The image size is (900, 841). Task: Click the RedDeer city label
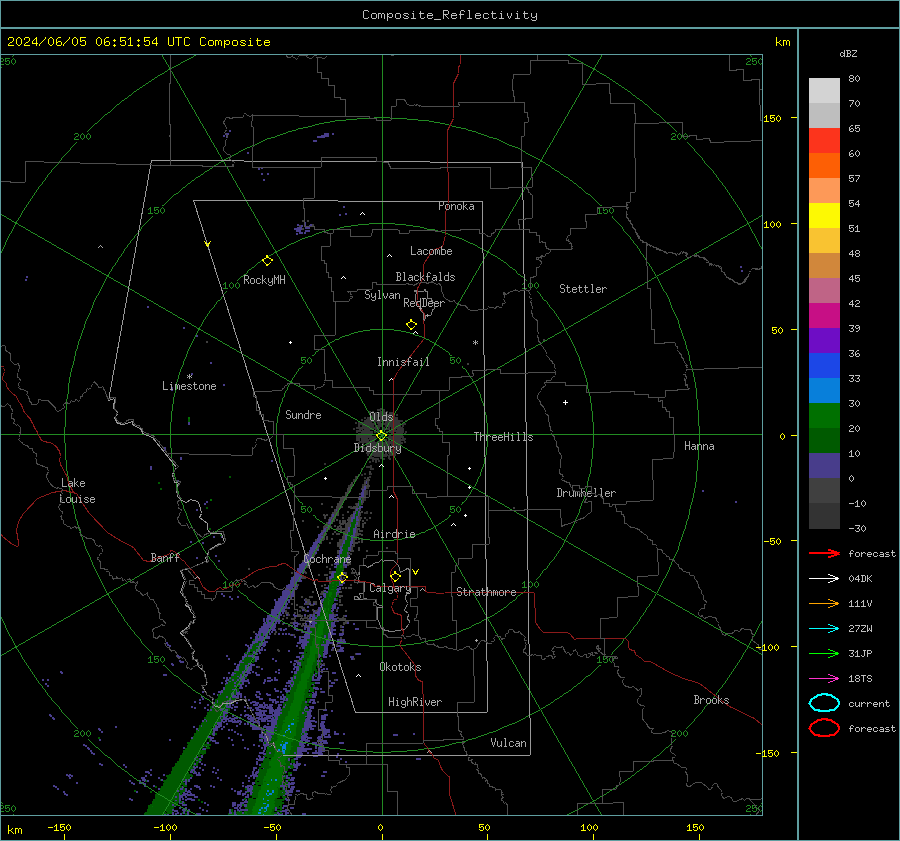[x=424, y=303]
